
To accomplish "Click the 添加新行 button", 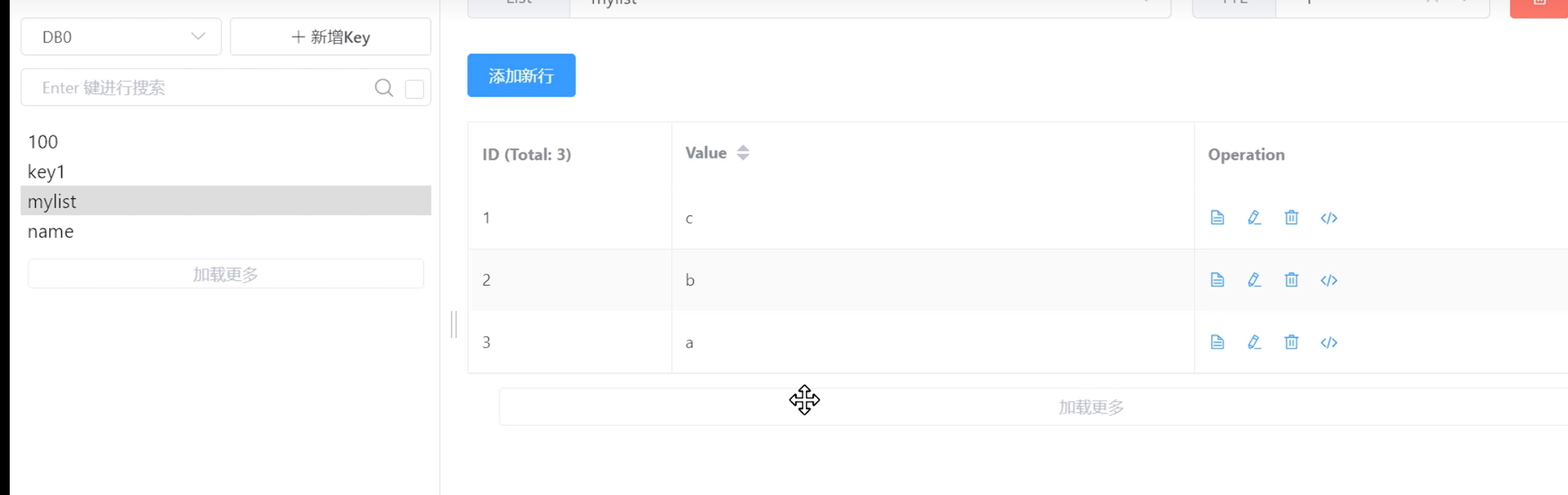I will [x=521, y=76].
